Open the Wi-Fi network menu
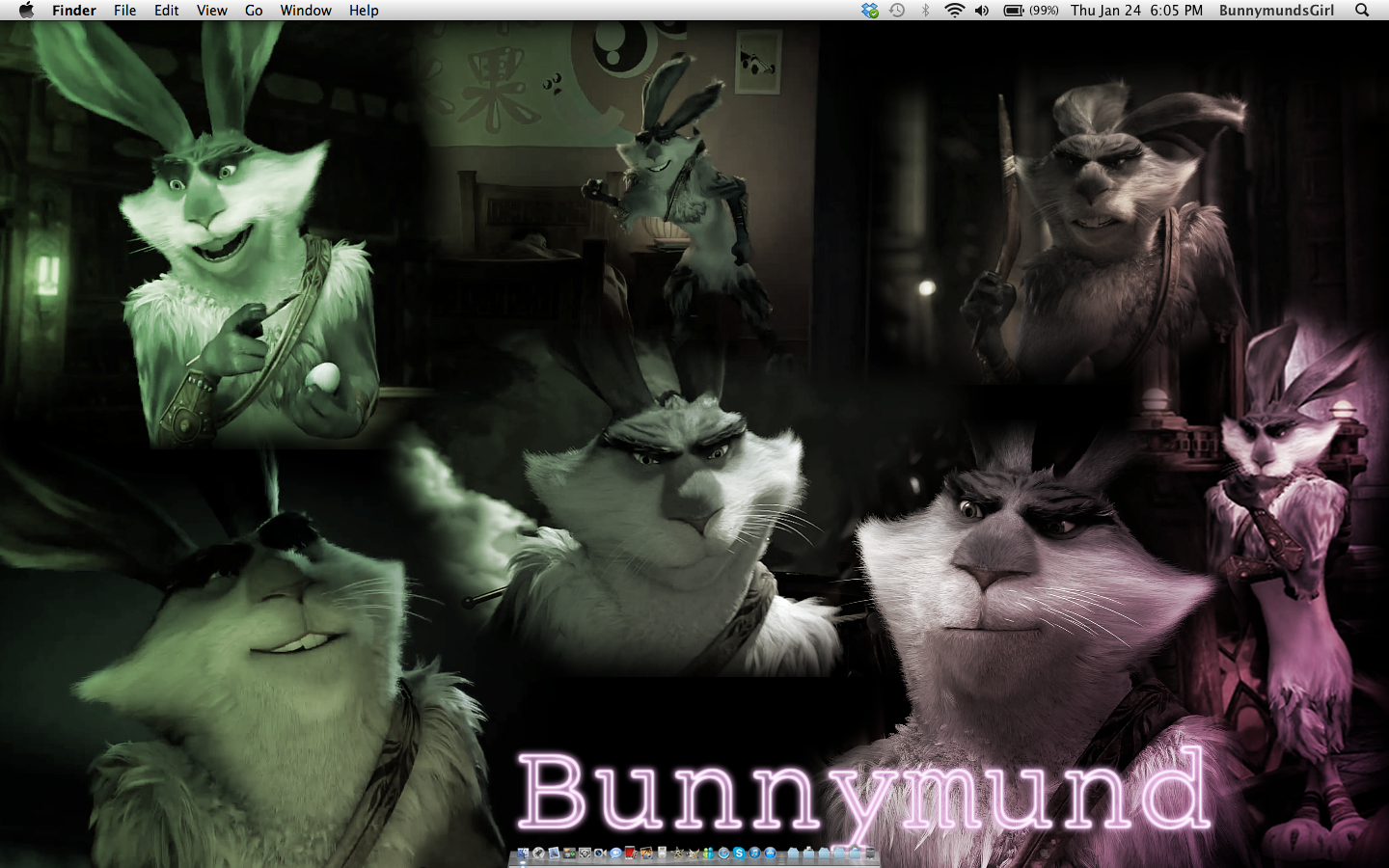This screenshot has width=1389, height=868. click(x=954, y=11)
